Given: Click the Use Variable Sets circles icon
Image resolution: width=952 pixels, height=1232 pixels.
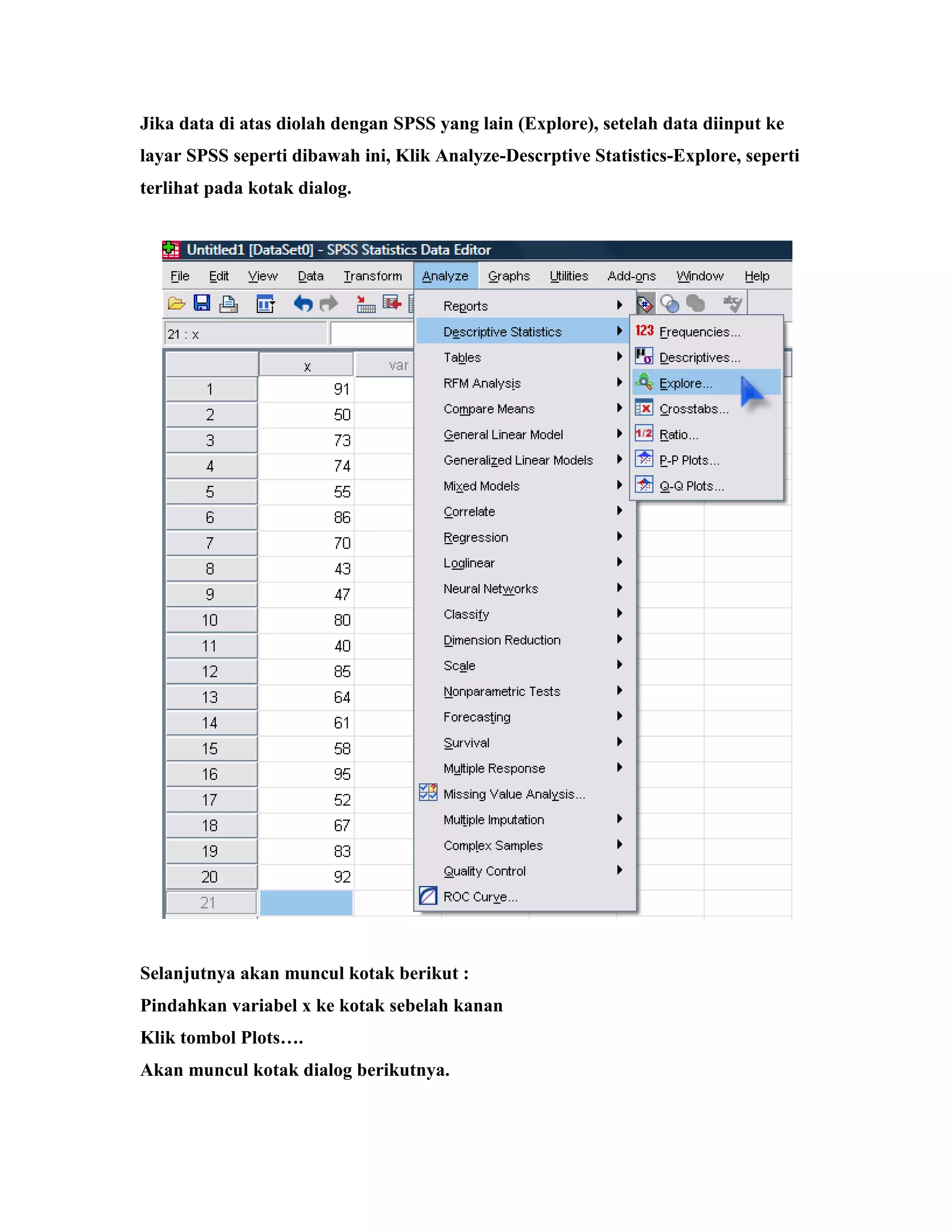Looking at the screenshot, I should (669, 304).
